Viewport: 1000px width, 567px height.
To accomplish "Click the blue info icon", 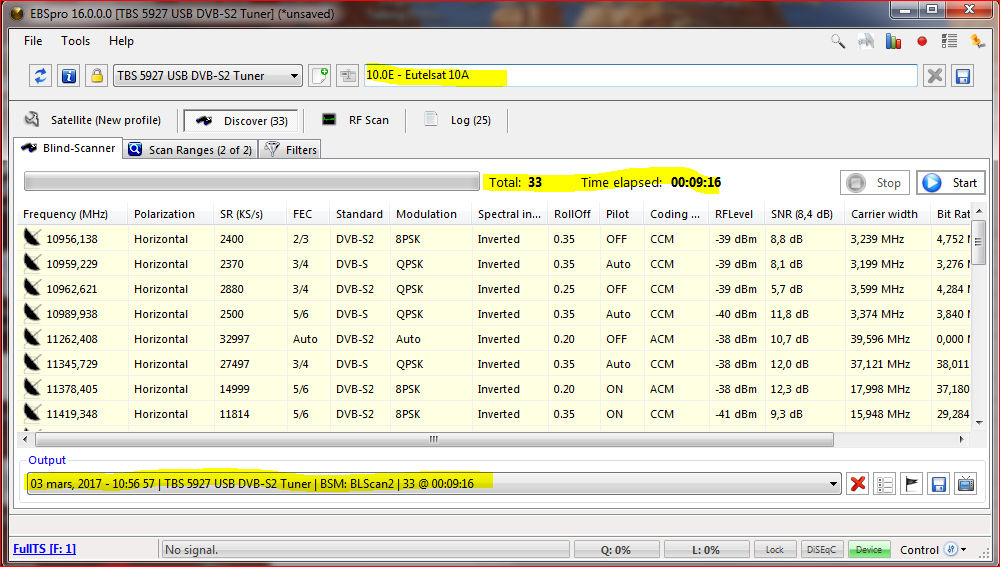I will click(x=68, y=76).
